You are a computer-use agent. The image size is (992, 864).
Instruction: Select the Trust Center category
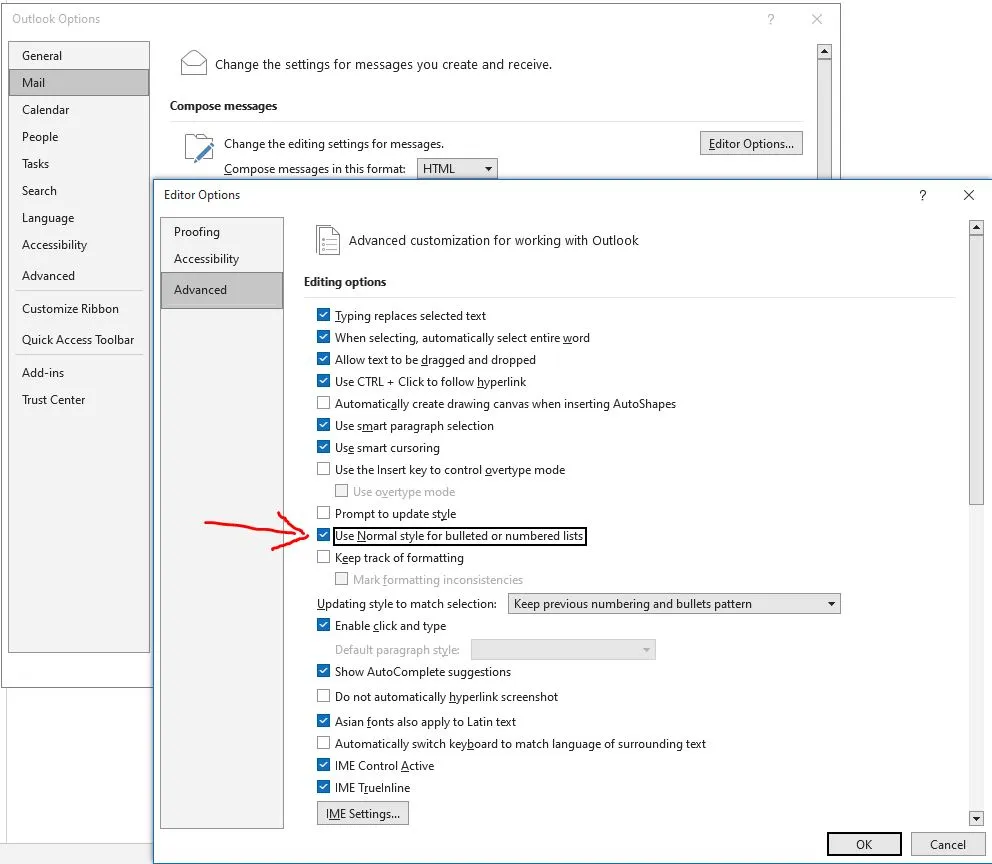54,399
